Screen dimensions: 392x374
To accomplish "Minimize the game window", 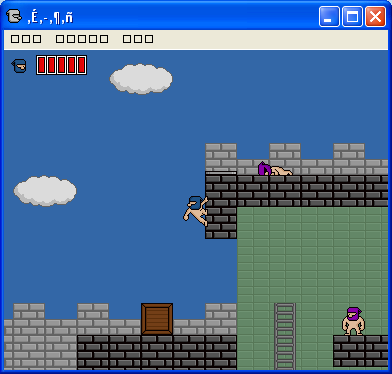I will pyautogui.click(x=329, y=16).
